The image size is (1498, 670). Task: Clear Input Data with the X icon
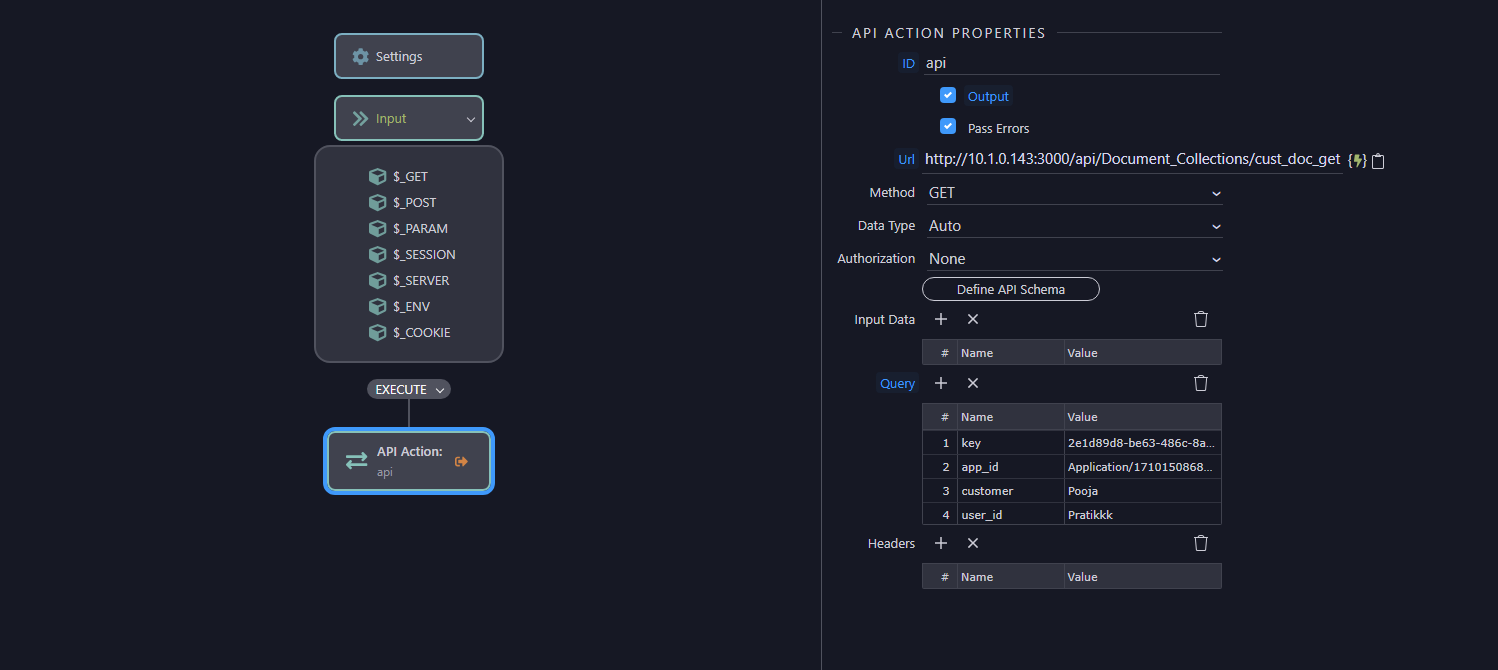pos(972,319)
